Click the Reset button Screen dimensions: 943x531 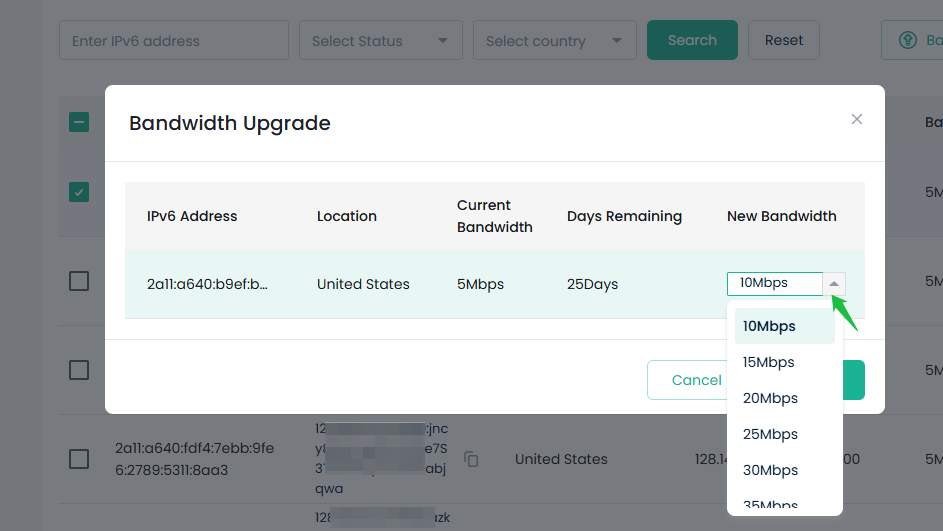coord(784,40)
